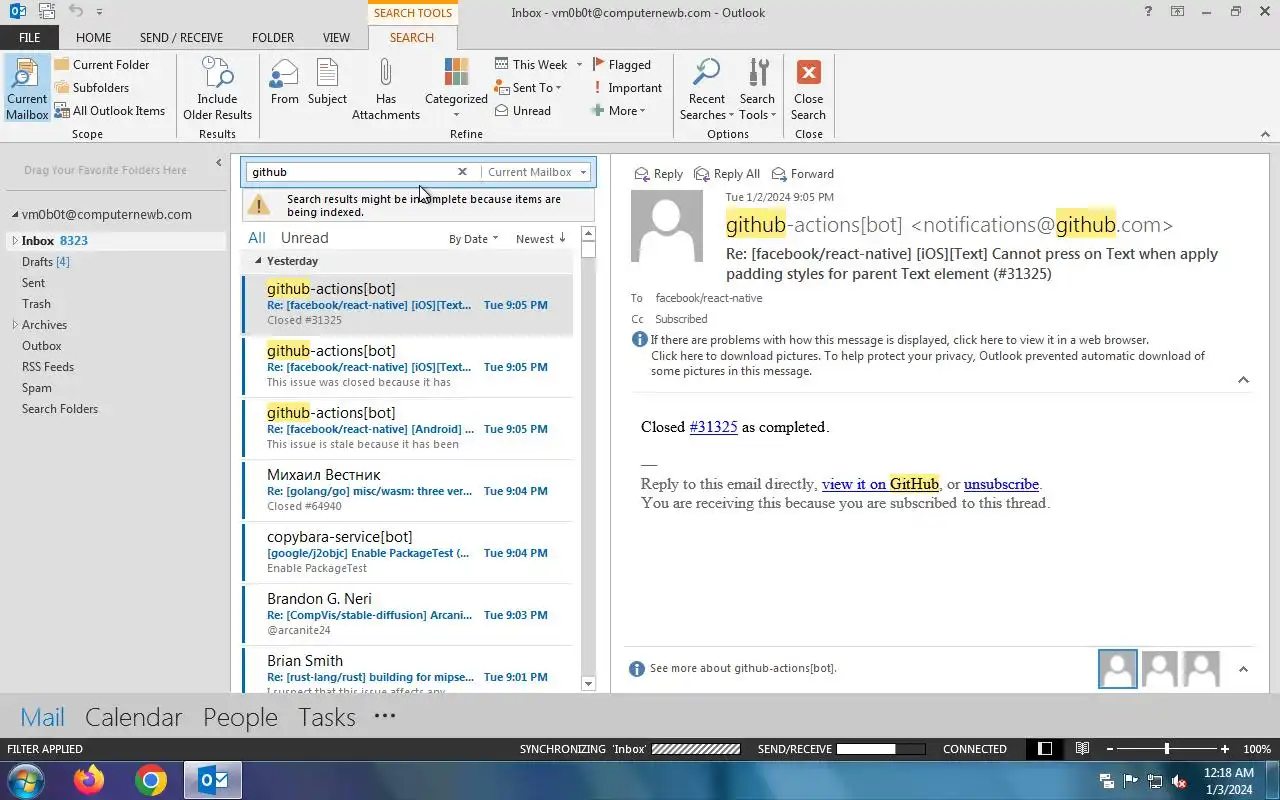Click the github search field
The height and width of the screenshot is (800, 1280).
(350, 172)
